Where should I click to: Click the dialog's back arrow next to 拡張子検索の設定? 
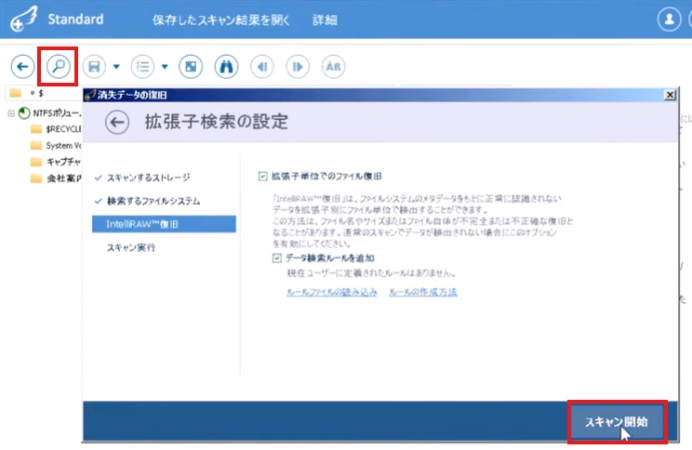117,122
